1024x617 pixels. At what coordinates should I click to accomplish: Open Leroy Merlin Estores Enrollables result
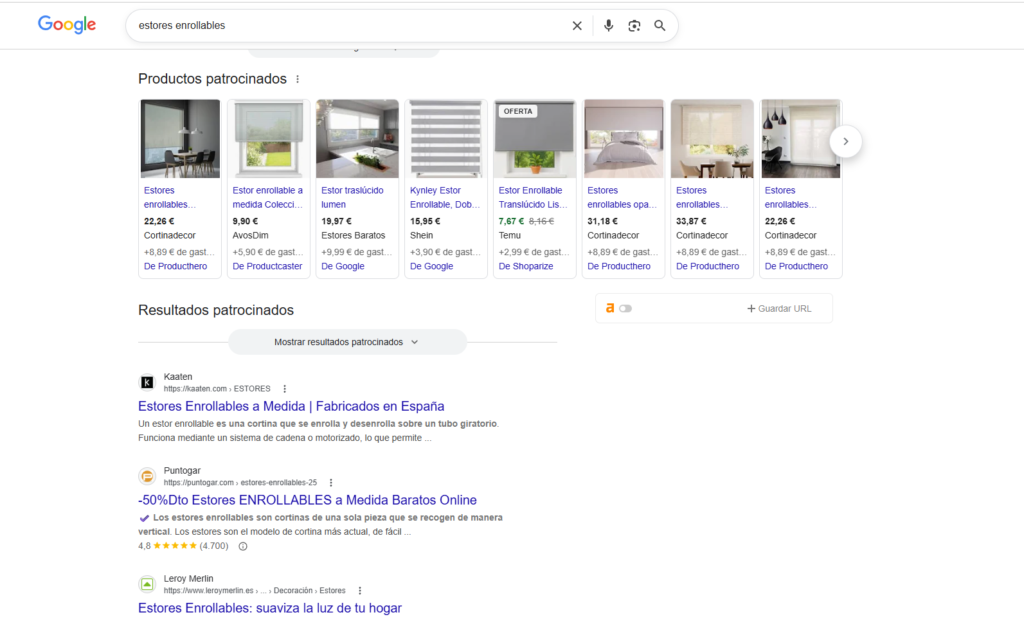tap(269, 608)
